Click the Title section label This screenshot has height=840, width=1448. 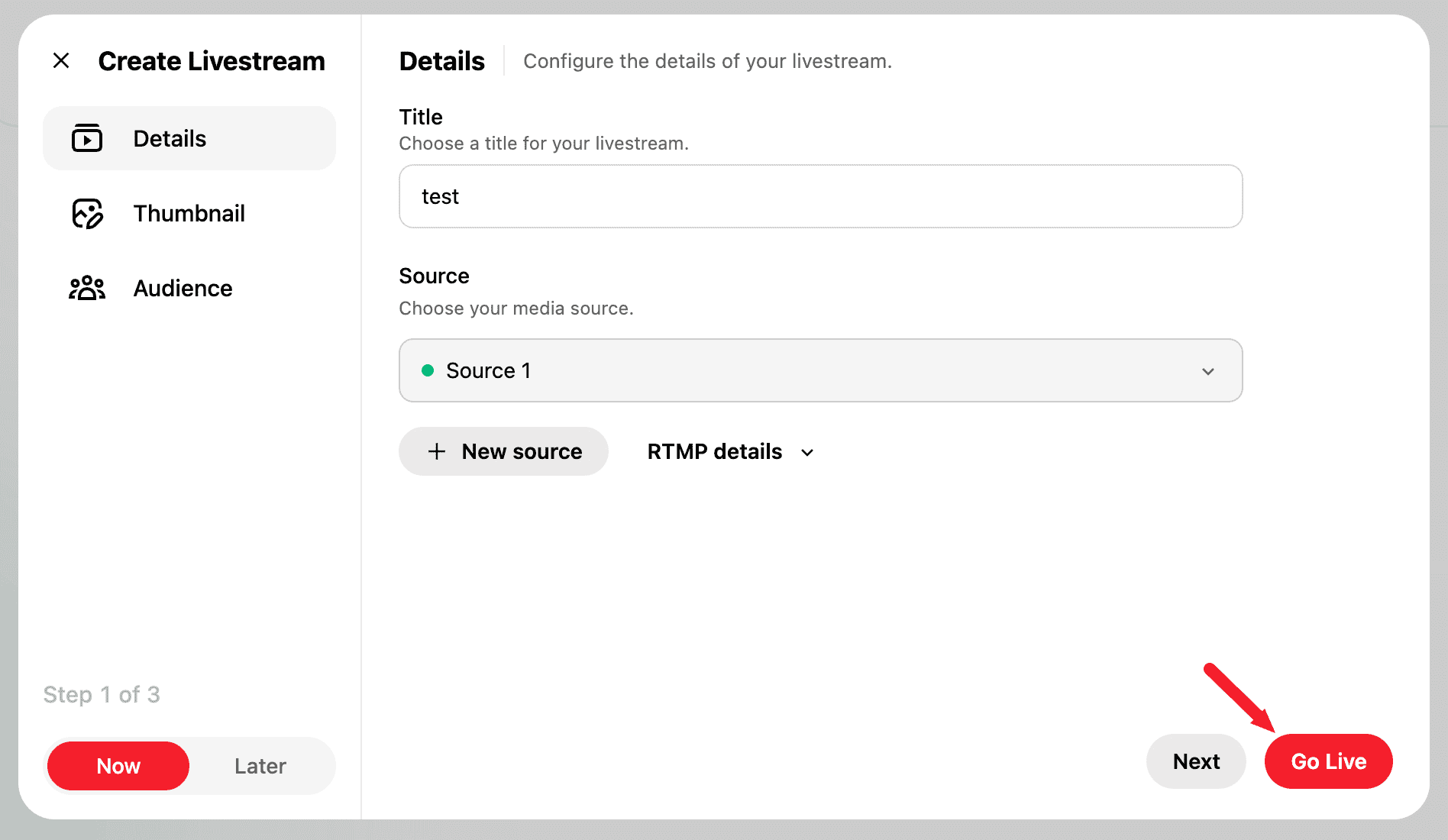pyautogui.click(x=421, y=117)
